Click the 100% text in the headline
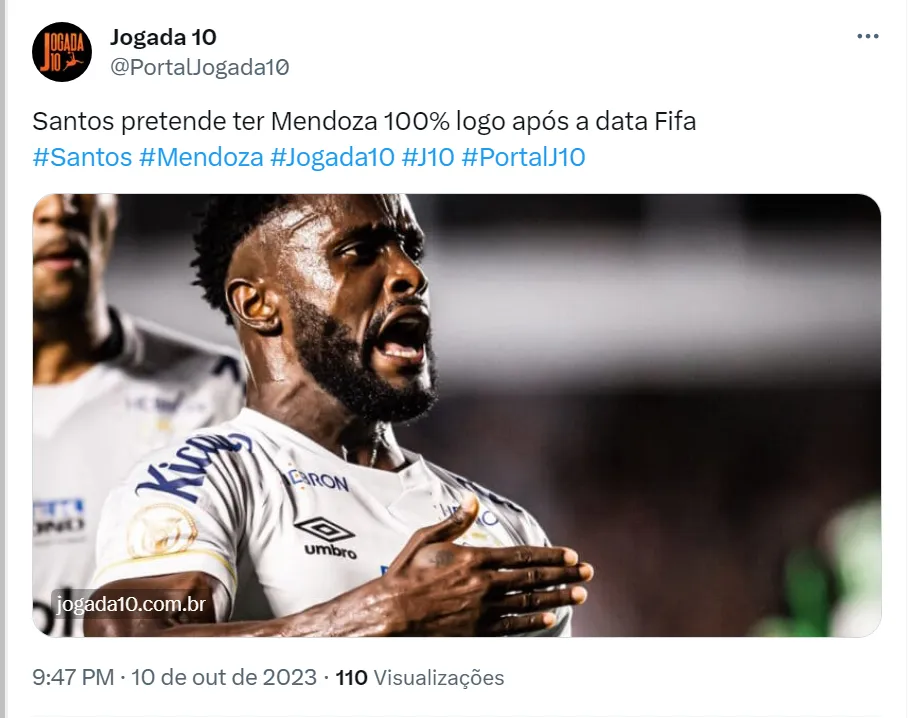 click(417, 121)
